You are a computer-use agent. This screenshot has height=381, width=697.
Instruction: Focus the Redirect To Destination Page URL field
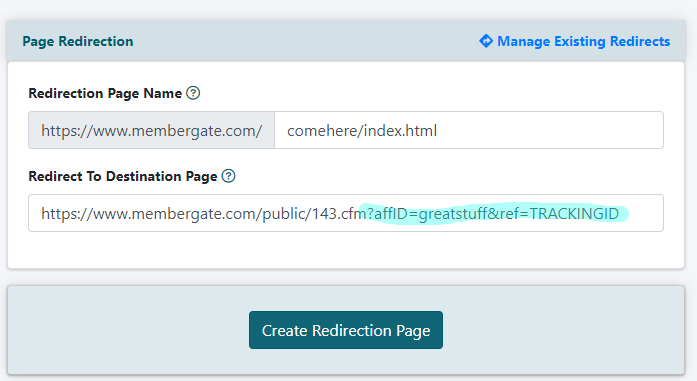point(346,213)
